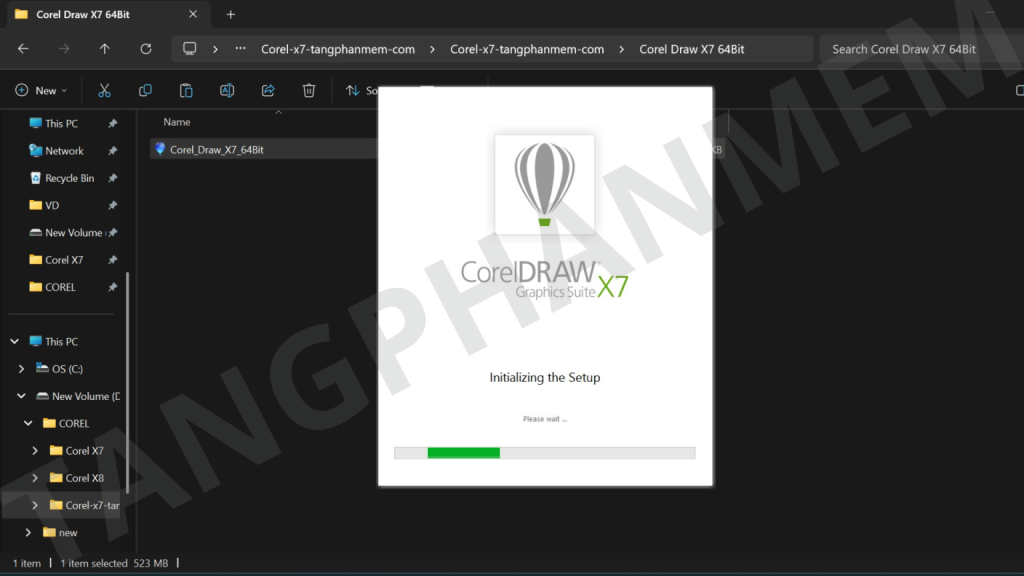Navigate back with the left arrow
The width and height of the screenshot is (1024, 576).
coord(23,49)
